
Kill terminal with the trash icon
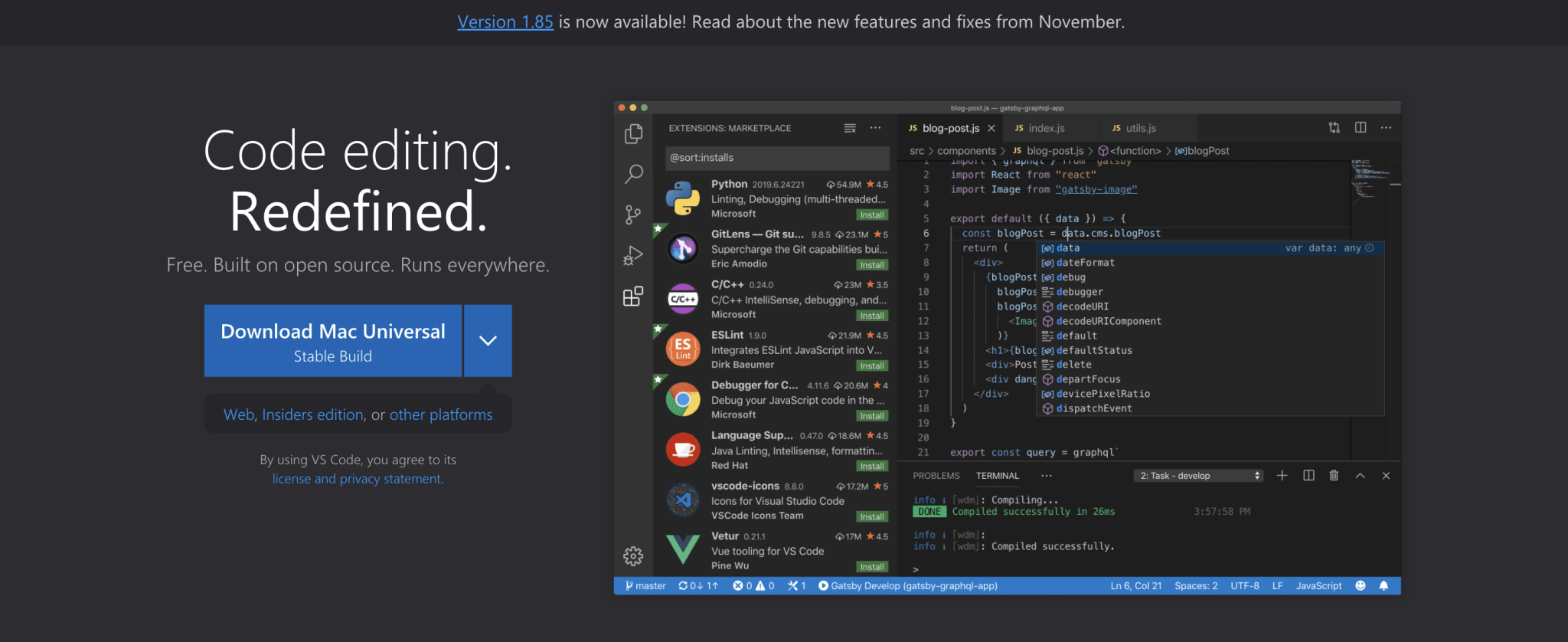tap(1334, 476)
